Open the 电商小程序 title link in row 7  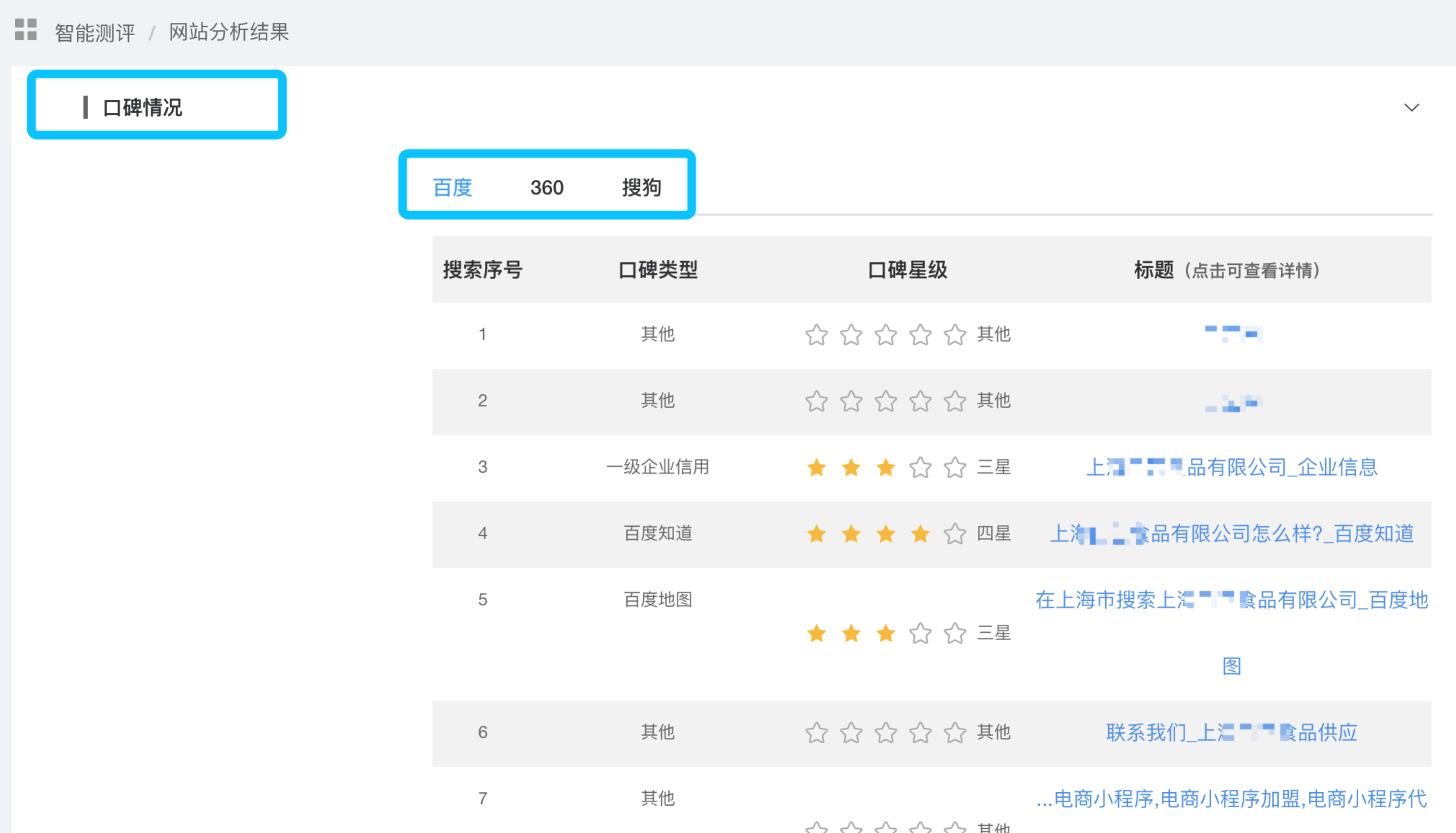point(1231,799)
